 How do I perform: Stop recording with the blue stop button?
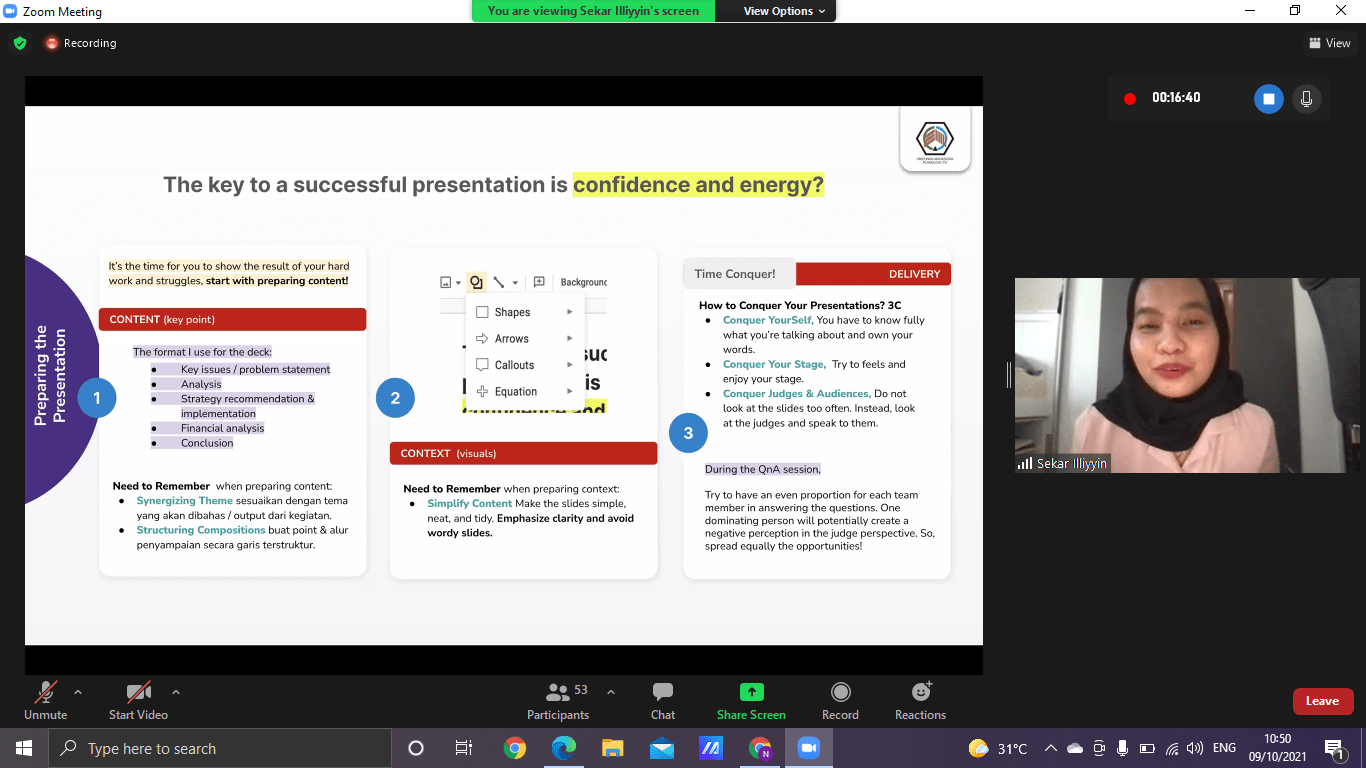point(1268,98)
